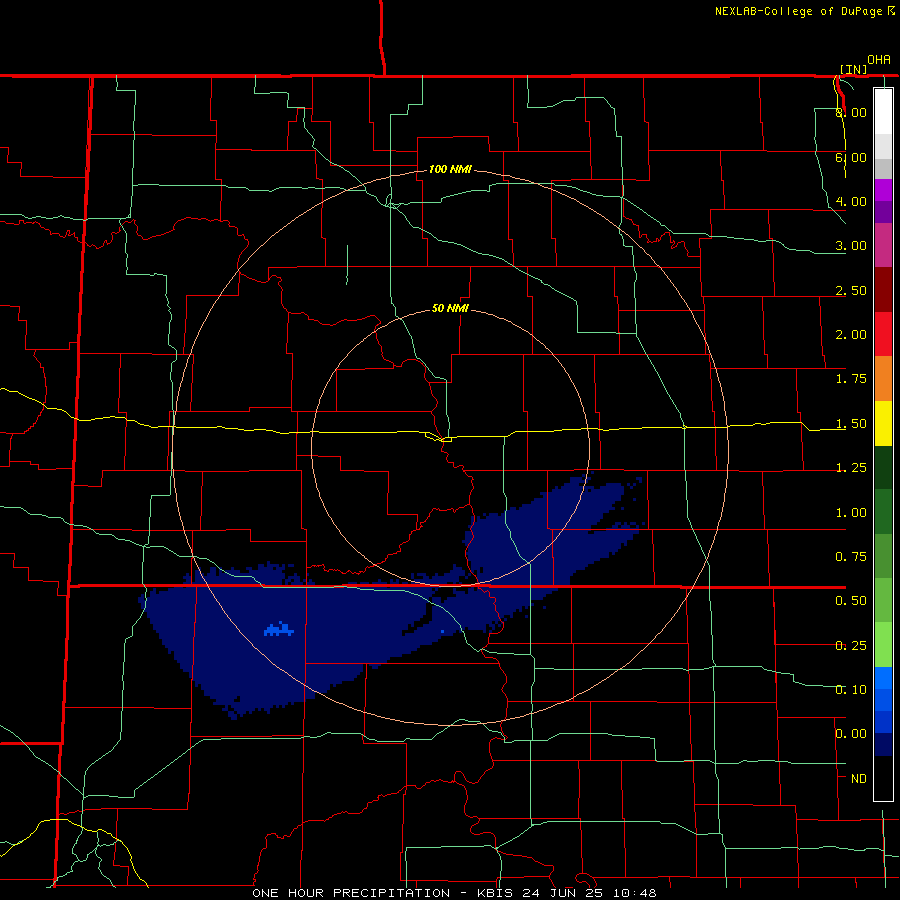Click the 1.25 legend value
This screenshot has height=900, width=900.
click(851, 468)
